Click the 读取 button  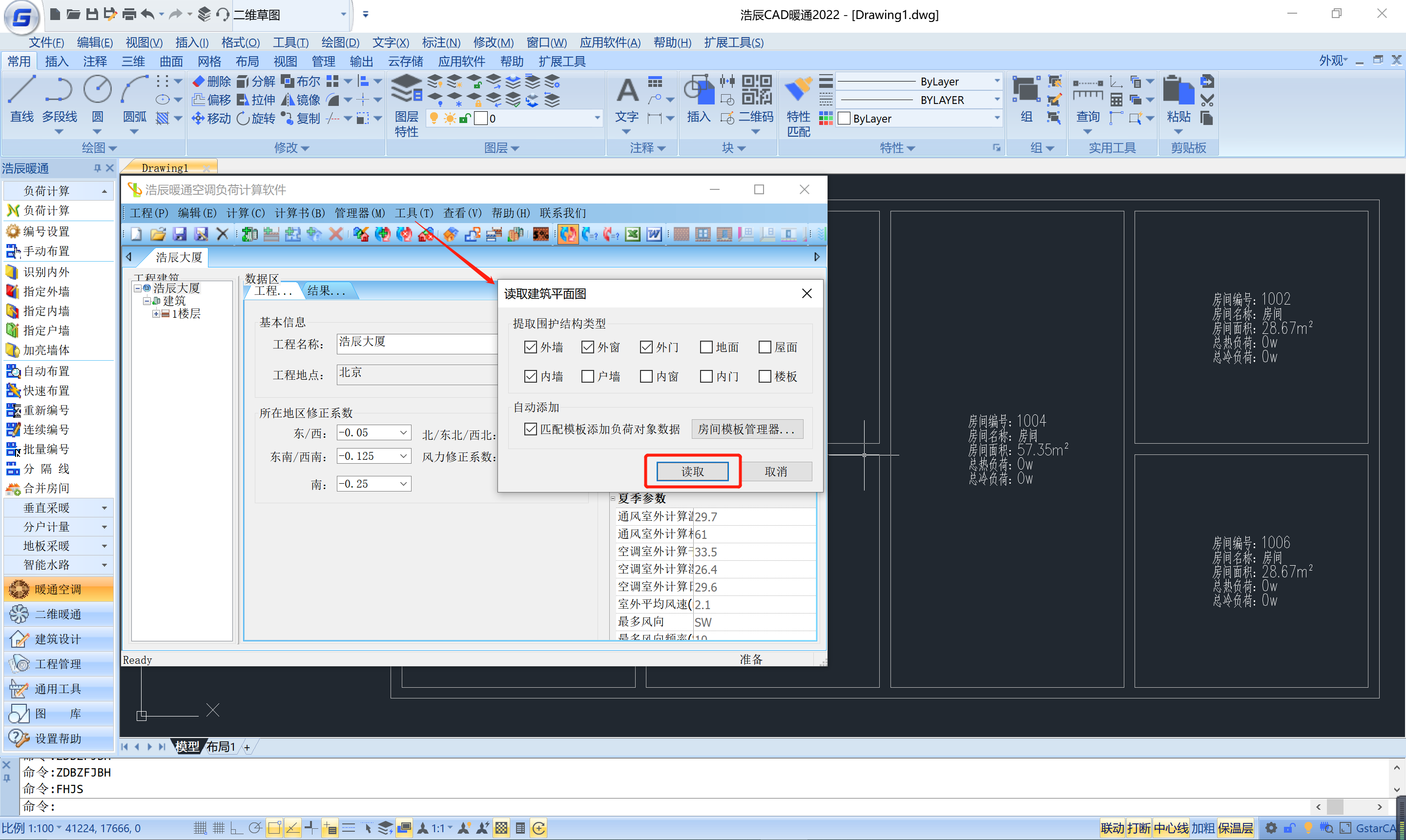[692, 471]
